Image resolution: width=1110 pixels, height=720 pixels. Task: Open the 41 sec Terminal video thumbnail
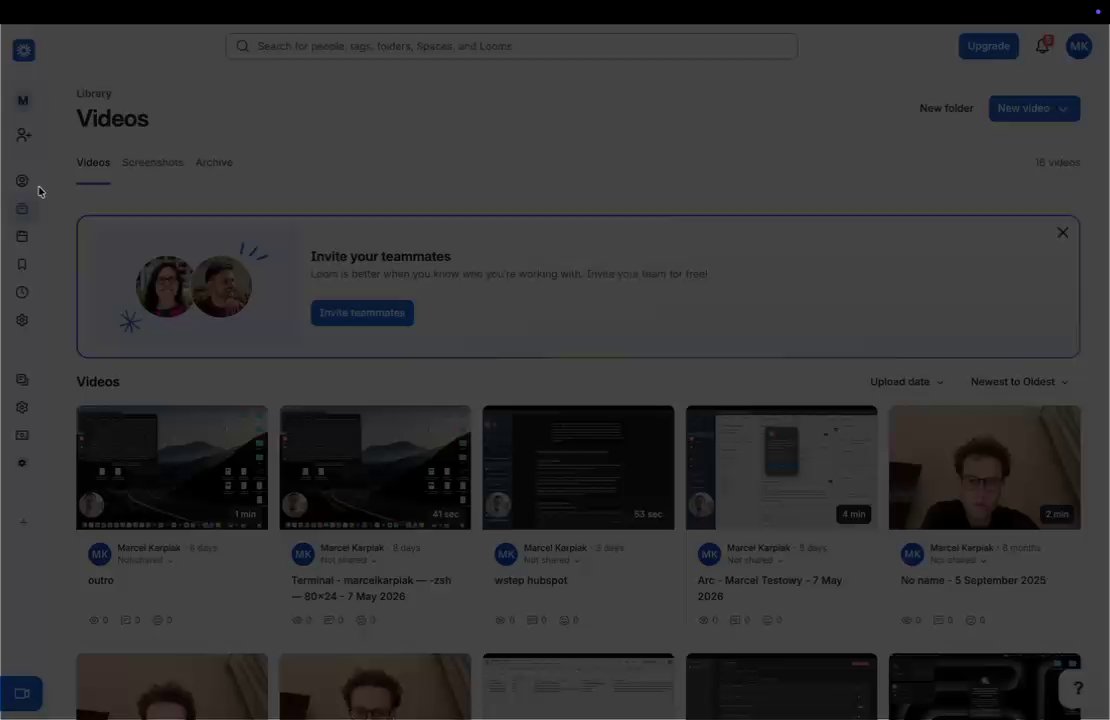(x=375, y=467)
